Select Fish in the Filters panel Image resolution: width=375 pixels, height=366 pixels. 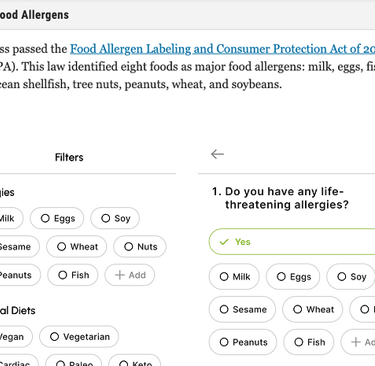point(73,275)
